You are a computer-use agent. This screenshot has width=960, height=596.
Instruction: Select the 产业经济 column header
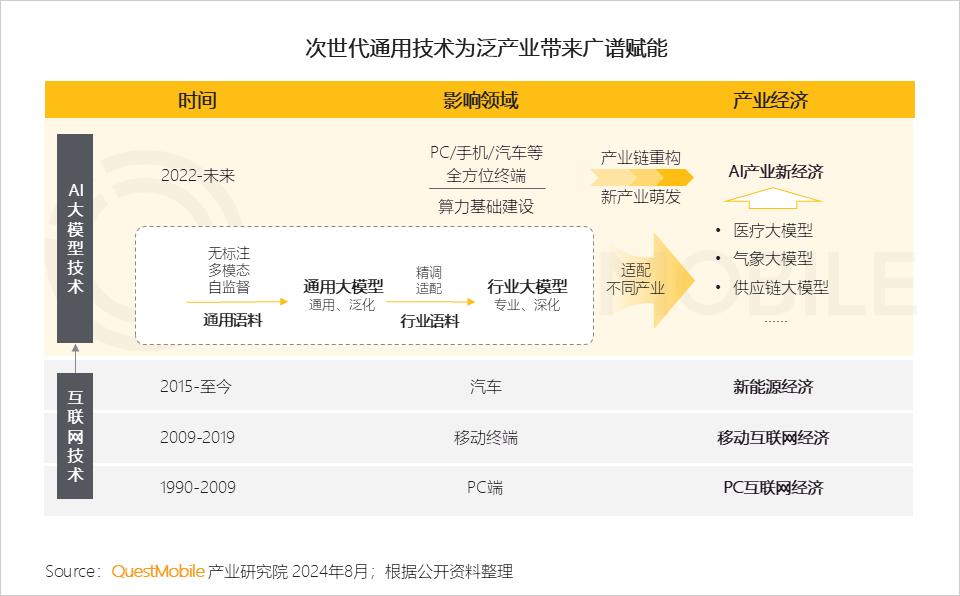771,100
